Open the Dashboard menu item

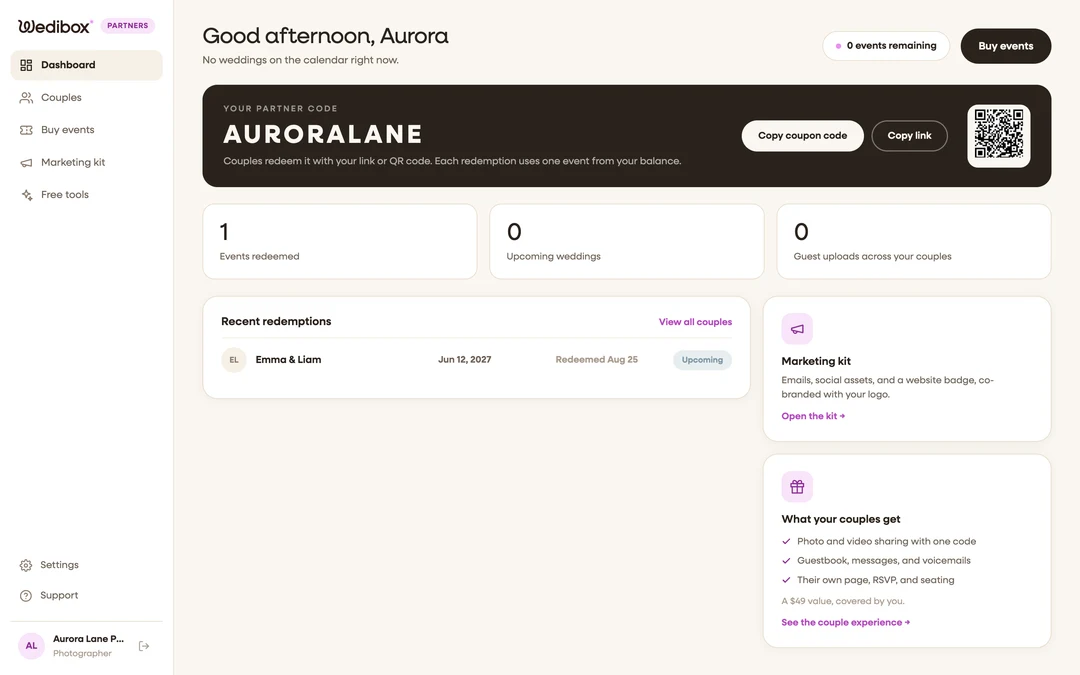point(87,65)
